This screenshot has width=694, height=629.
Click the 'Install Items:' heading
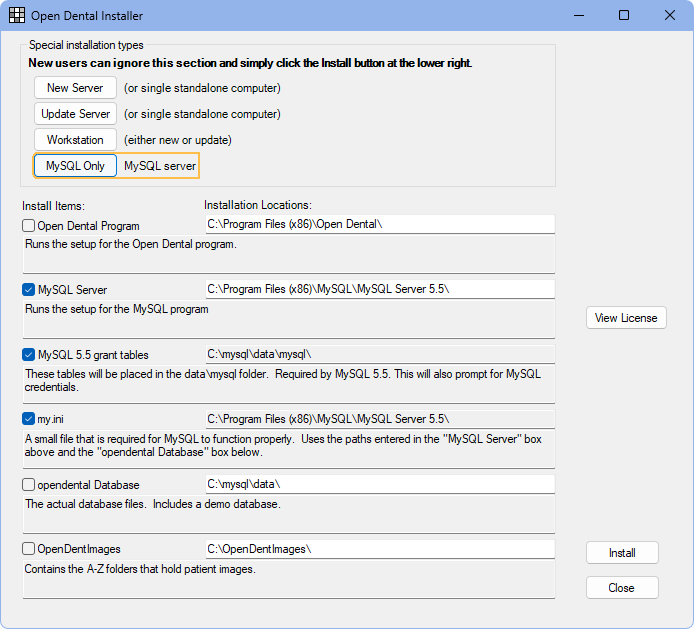pyautogui.click(x=54, y=206)
